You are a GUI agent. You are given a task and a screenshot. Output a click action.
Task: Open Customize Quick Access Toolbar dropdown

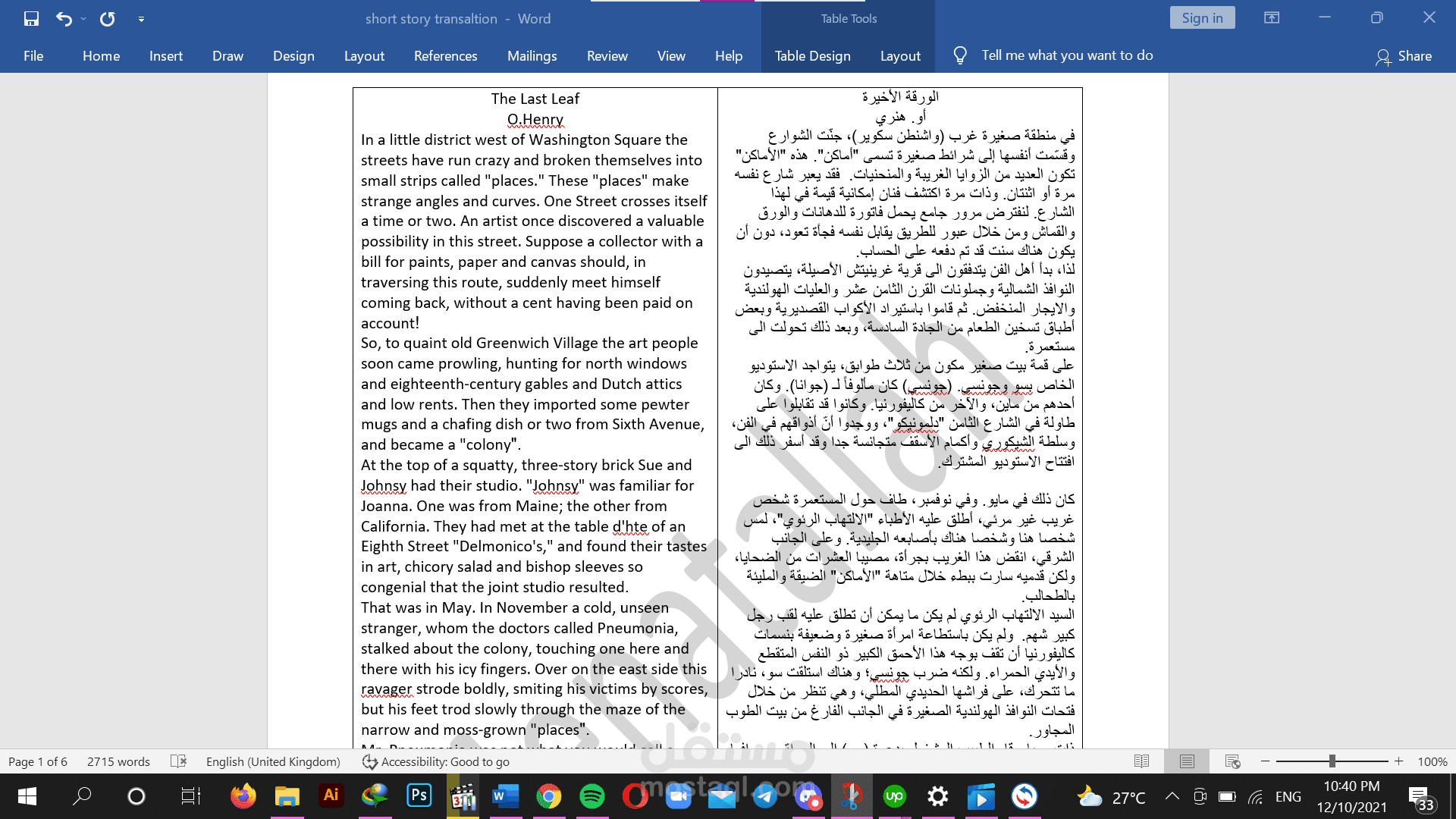[x=141, y=19]
